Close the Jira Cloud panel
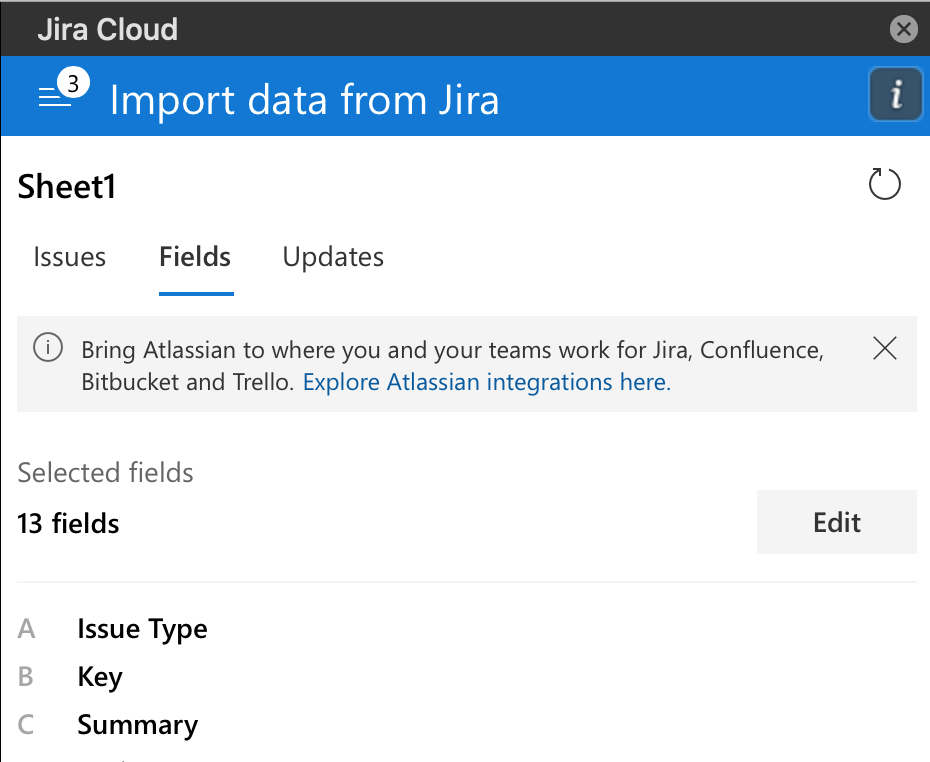This screenshot has width=930, height=762. (x=903, y=29)
